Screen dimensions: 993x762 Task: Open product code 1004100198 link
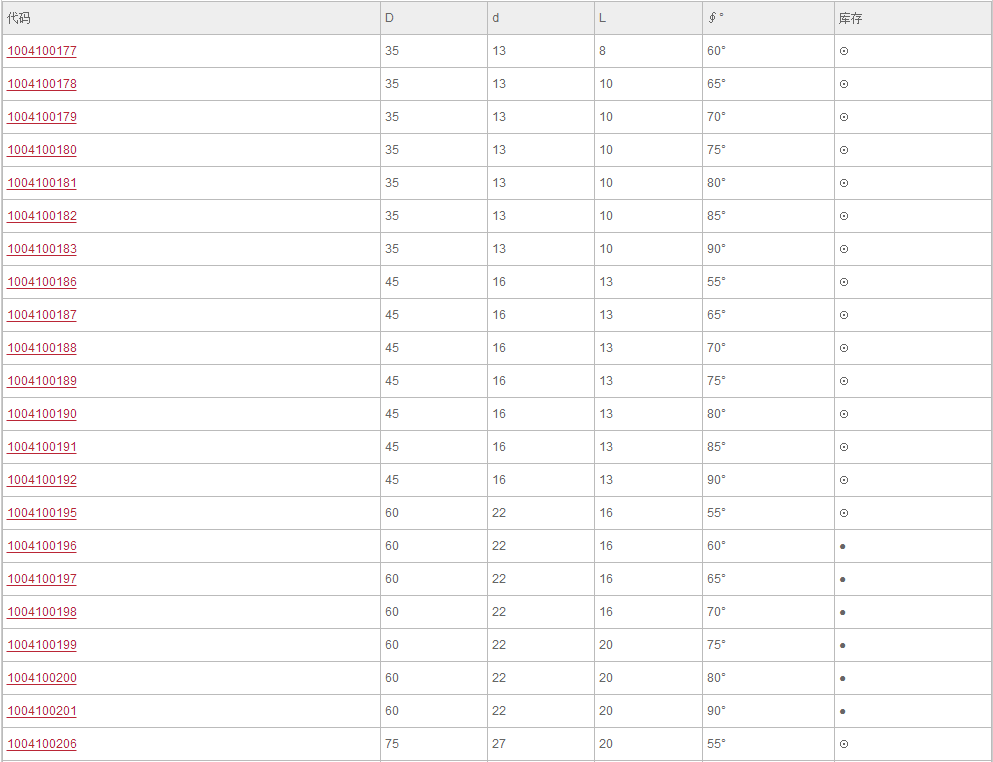click(42, 611)
